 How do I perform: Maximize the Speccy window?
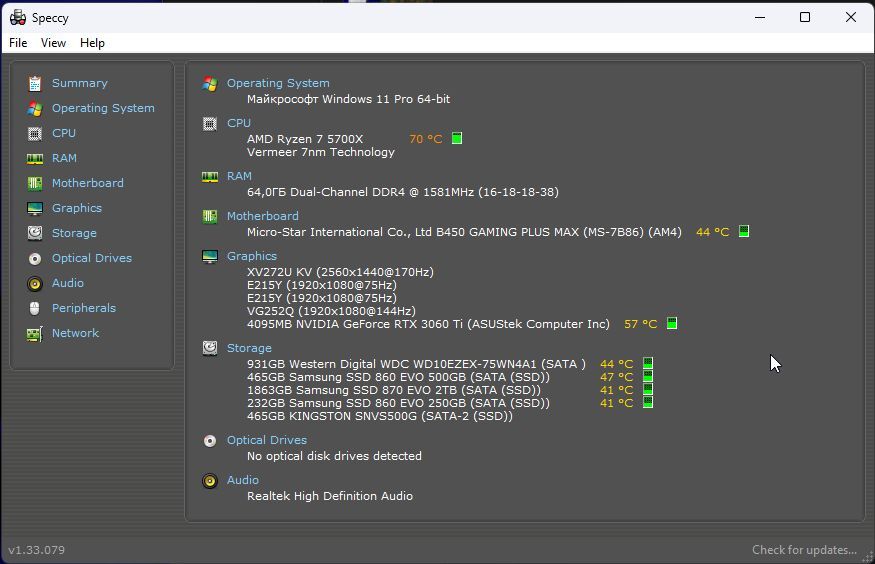(x=805, y=17)
